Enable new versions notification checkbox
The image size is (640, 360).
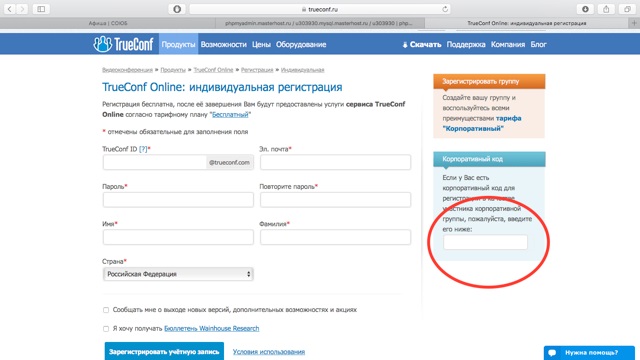point(106,310)
